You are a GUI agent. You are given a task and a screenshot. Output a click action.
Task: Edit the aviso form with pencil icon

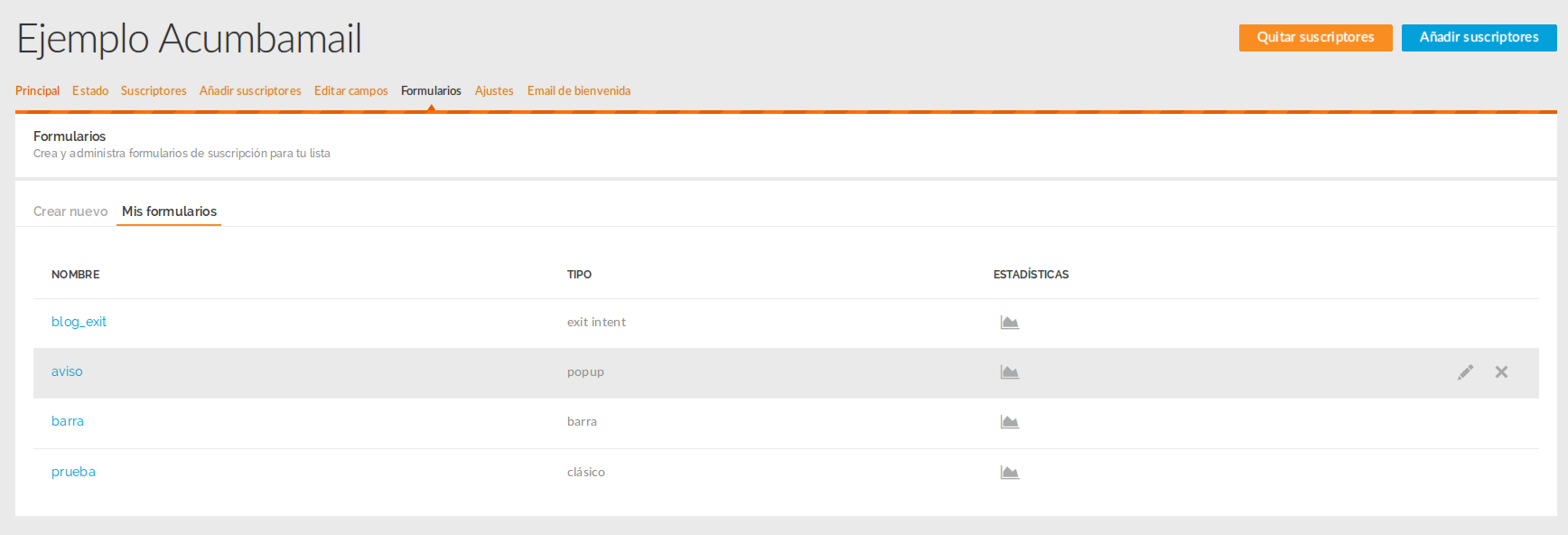pyautogui.click(x=1465, y=372)
